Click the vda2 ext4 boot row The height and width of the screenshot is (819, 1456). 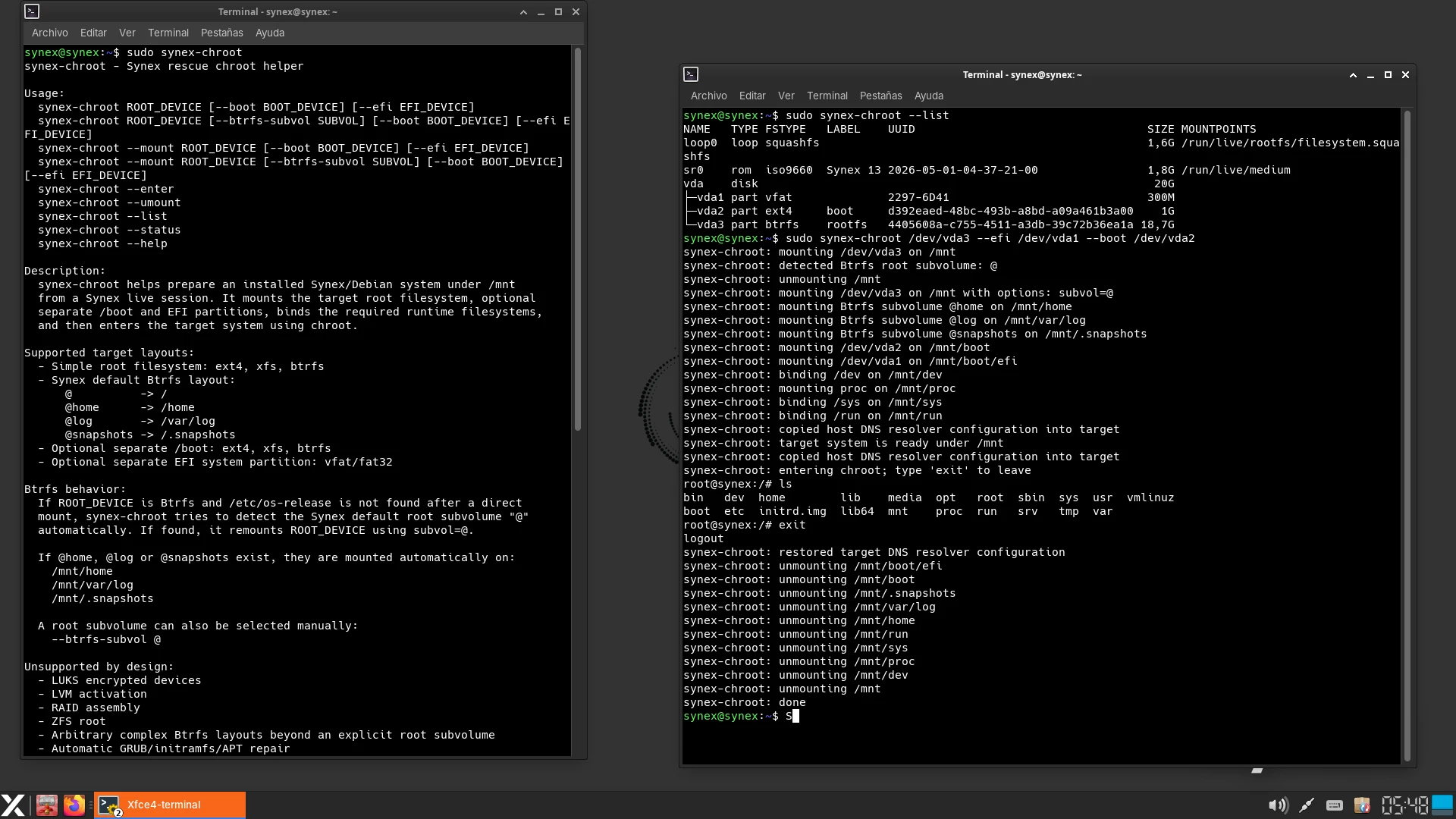pos(929,211)
